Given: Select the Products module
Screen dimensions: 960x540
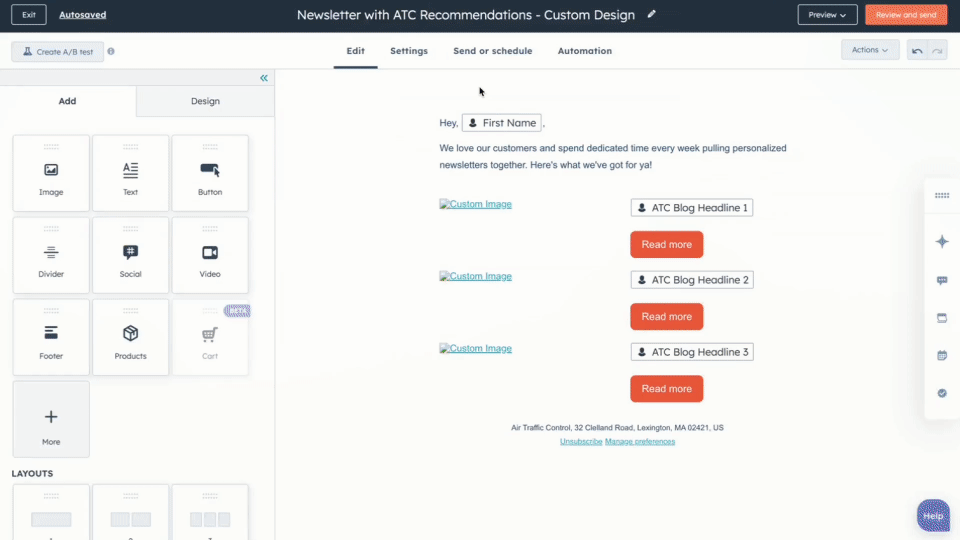Looking at the screenshot, I should (x=130, y=338).
